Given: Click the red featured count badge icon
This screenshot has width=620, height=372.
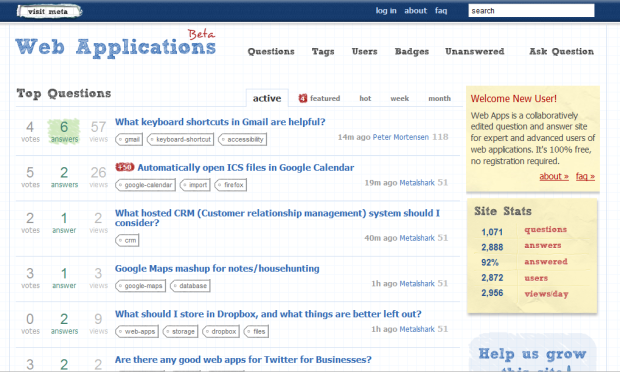Looking at the screenshot, I should 302,98.
